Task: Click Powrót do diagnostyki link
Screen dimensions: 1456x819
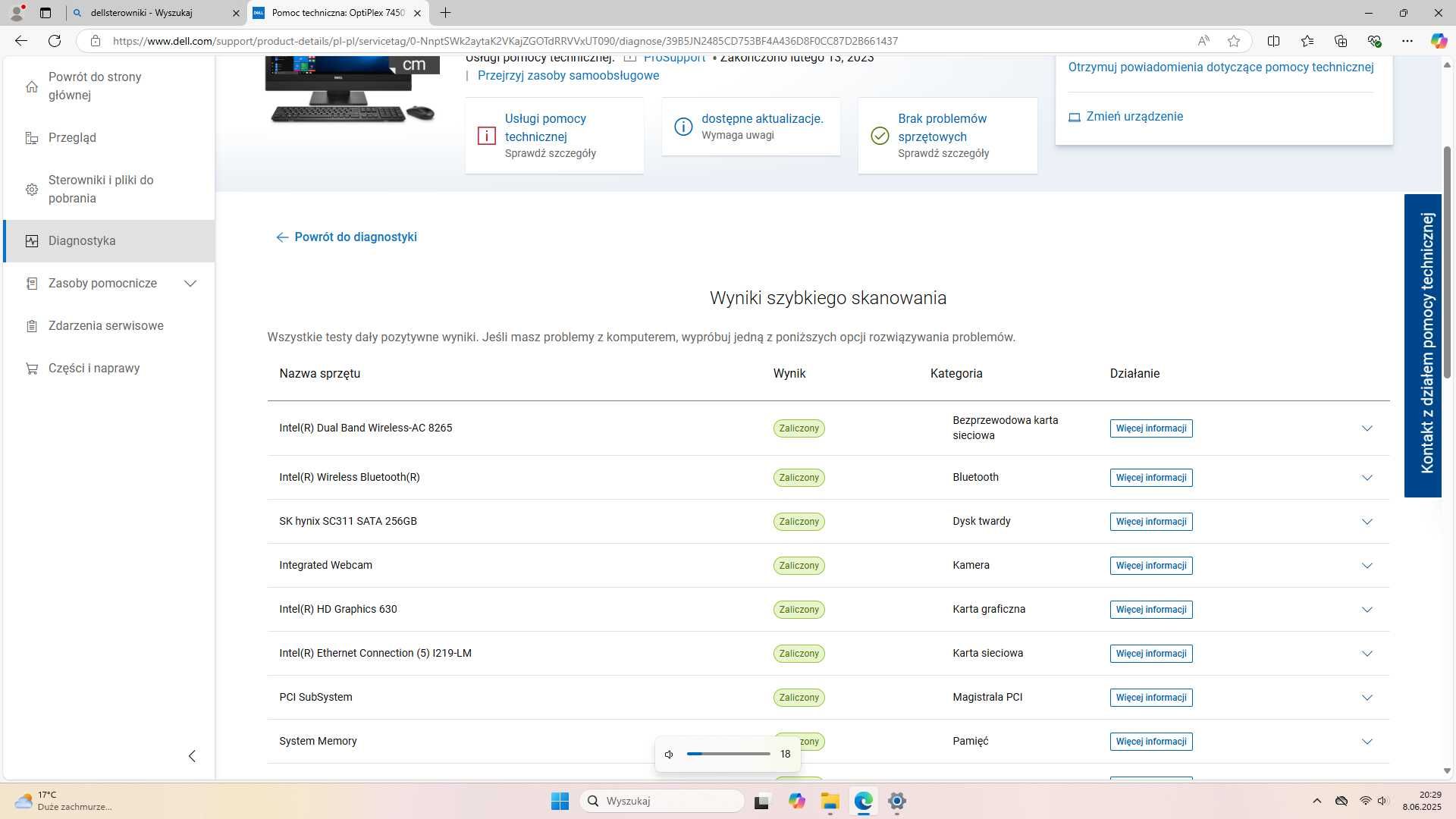Action: 347,237
